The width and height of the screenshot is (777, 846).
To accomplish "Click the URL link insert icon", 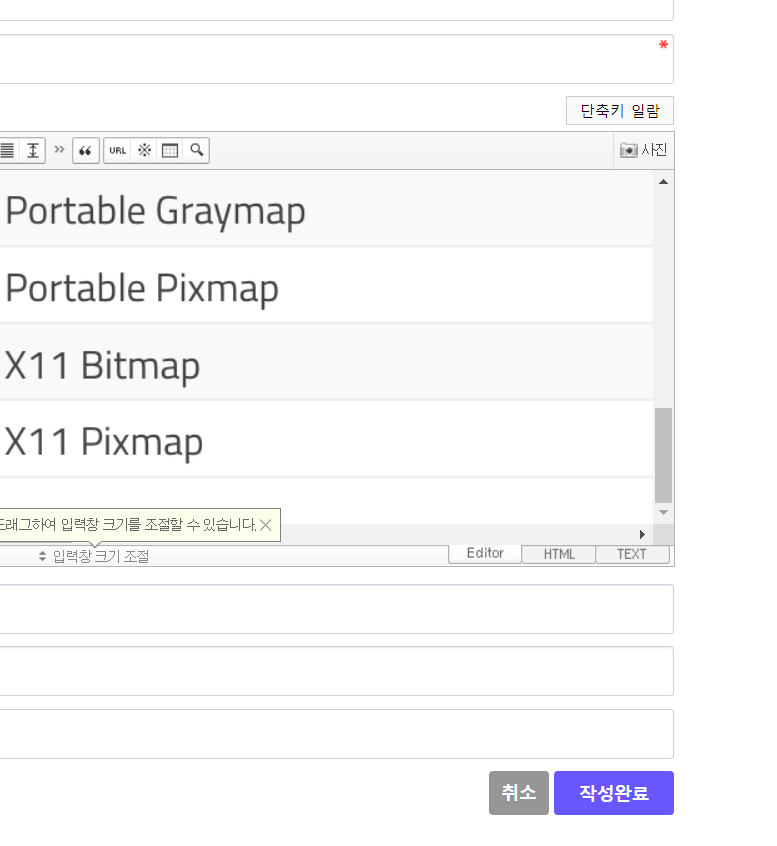I will pos(118,151).
